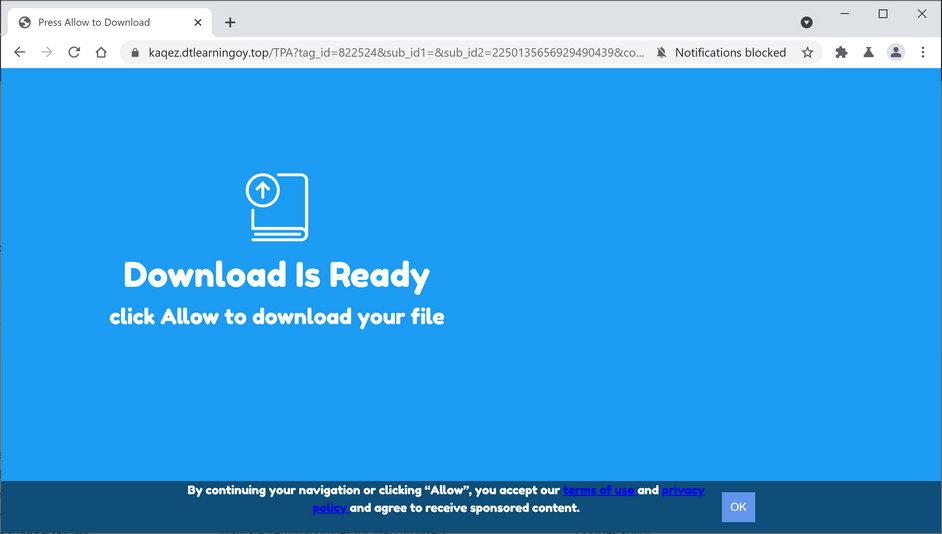Click the globe favicon on the tab
This screenshot has width=942, height=534.
[25, 22]
